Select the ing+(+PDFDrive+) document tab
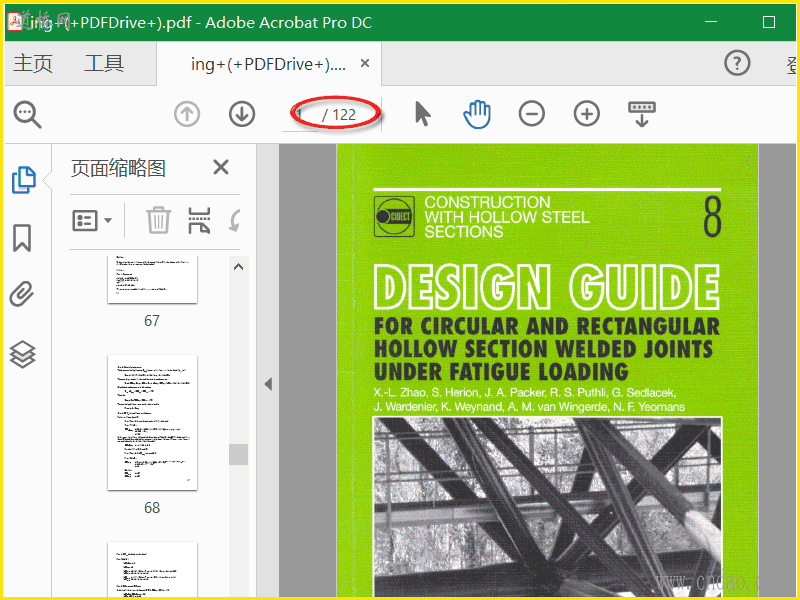The width and height of the screenshot is (800, 600). click(268, 64)
